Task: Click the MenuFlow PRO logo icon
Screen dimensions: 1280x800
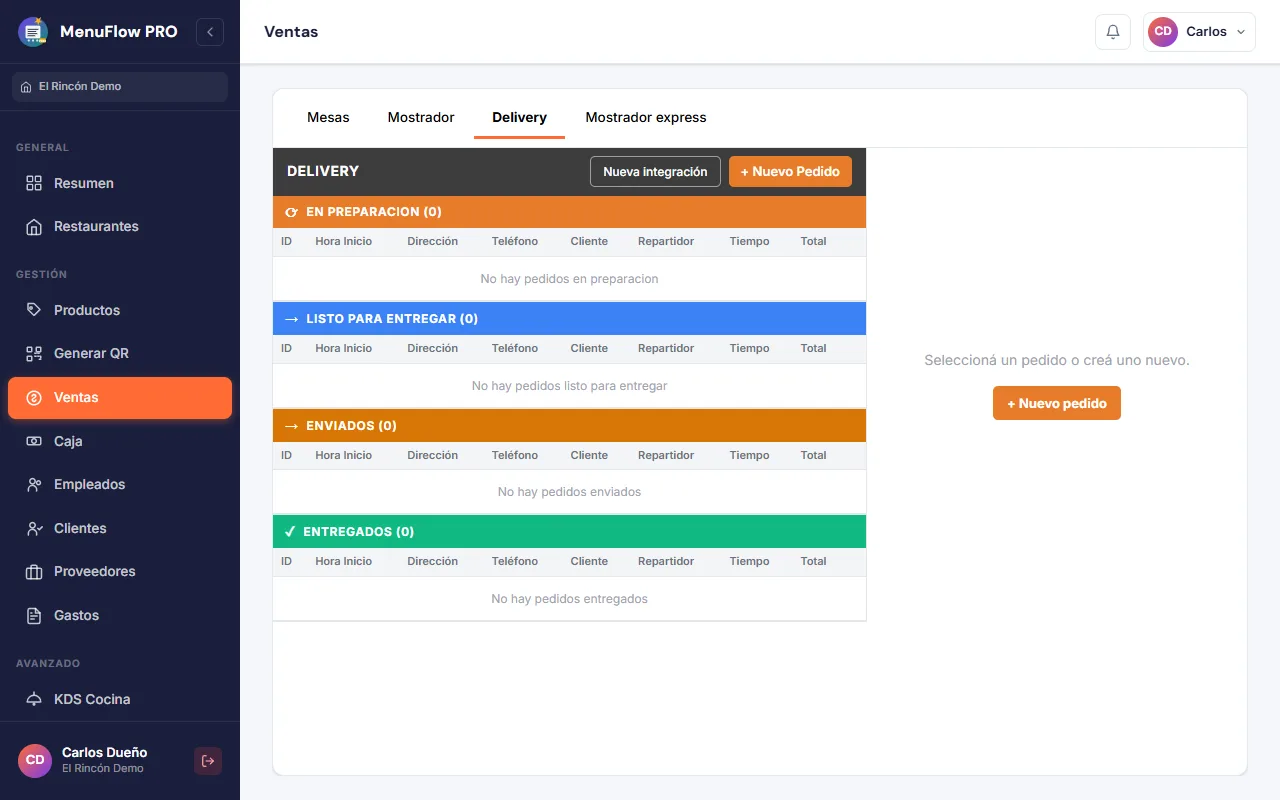Action: [33, 32]
